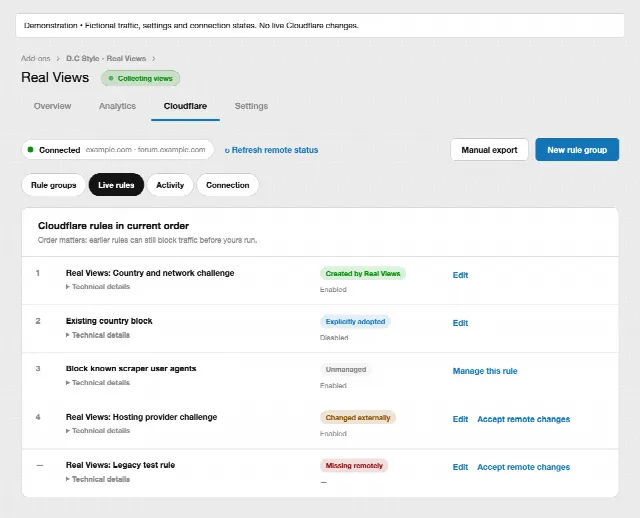Edit the Legacy test rule

[460, 467]
